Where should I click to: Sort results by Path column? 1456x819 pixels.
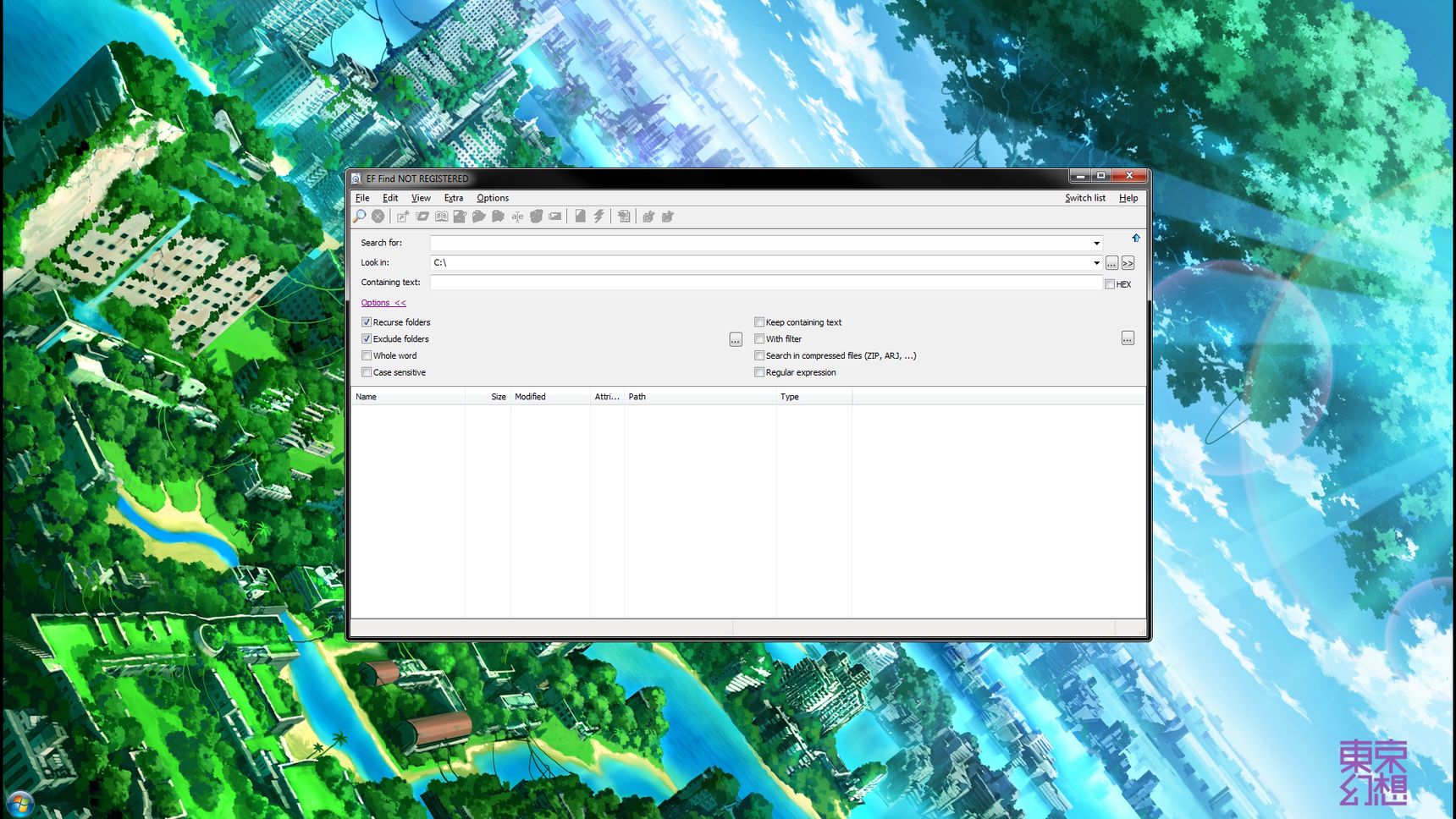tap(700, 397)
